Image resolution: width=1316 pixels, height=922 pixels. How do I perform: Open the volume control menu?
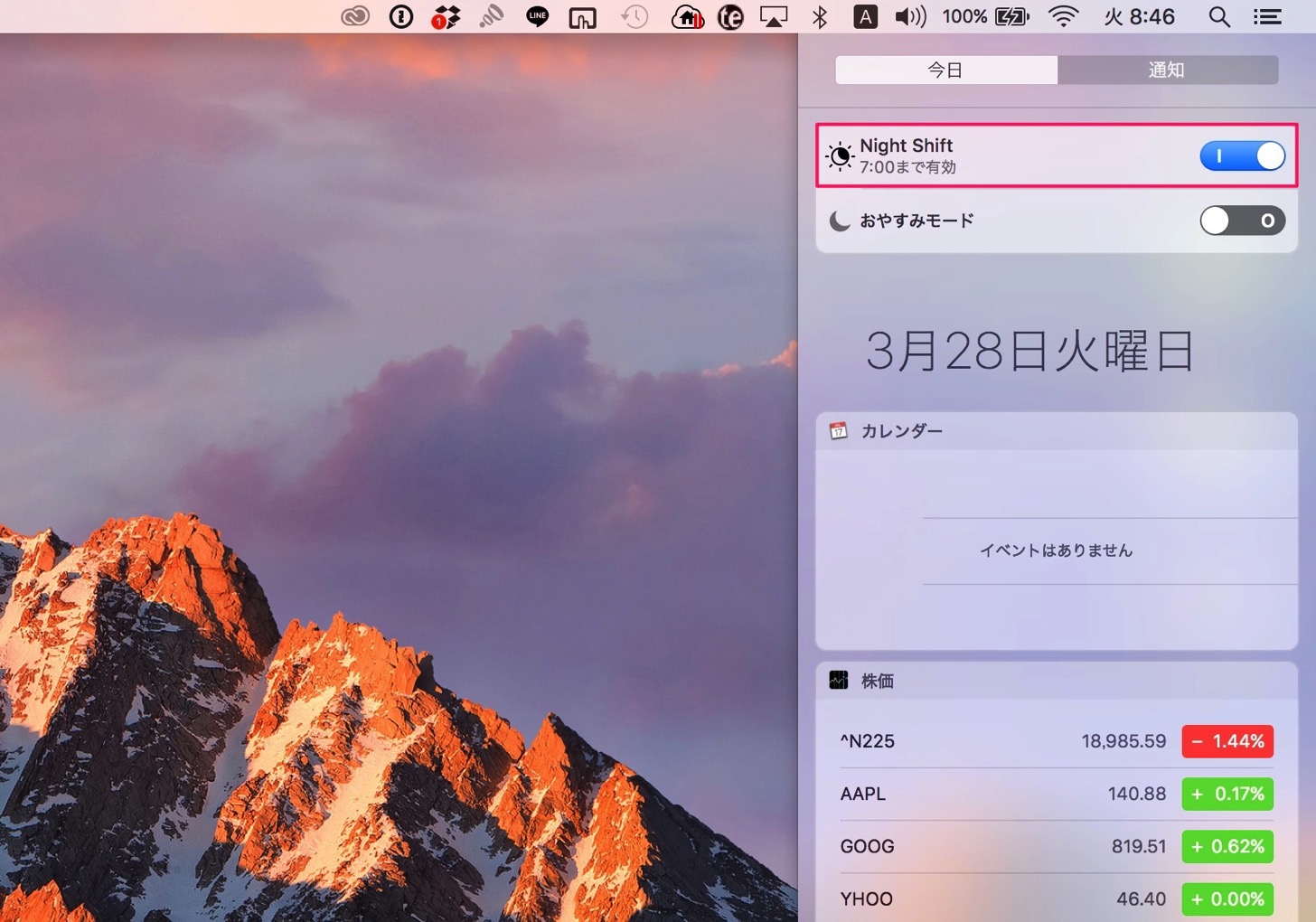point(910,16)
